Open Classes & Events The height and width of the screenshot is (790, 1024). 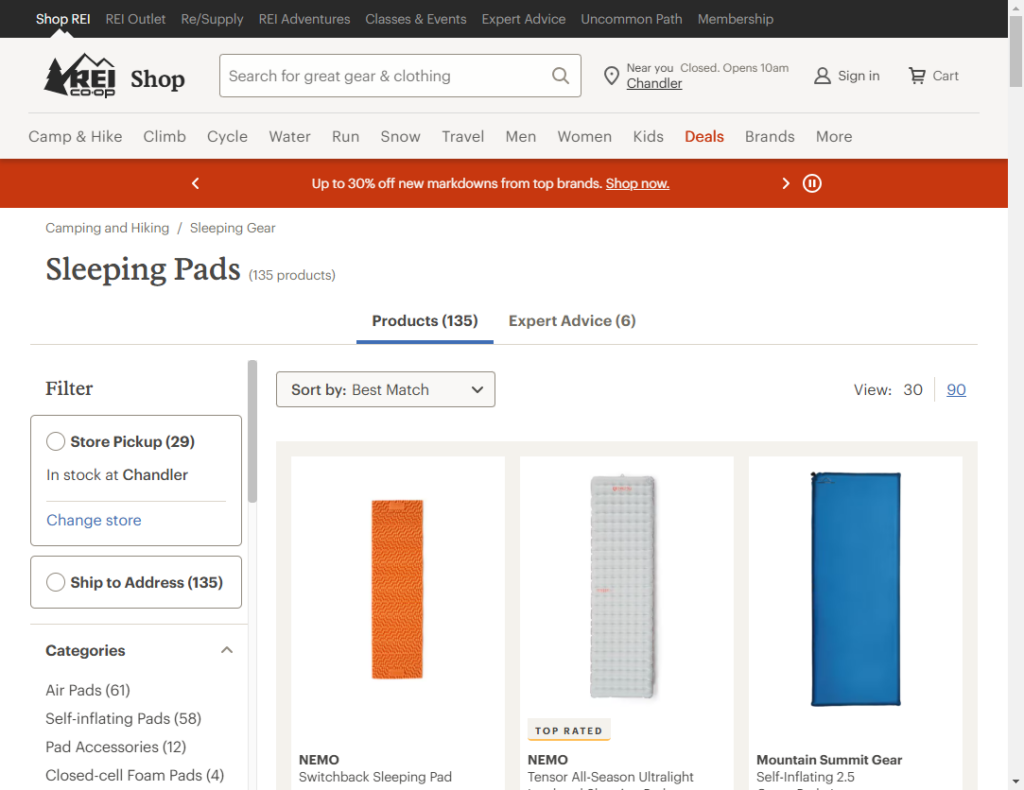[415, 19]
